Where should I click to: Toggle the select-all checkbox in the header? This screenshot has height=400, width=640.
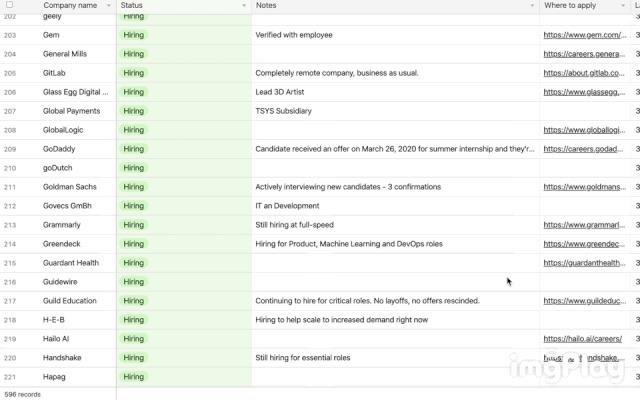coord(10,6)
